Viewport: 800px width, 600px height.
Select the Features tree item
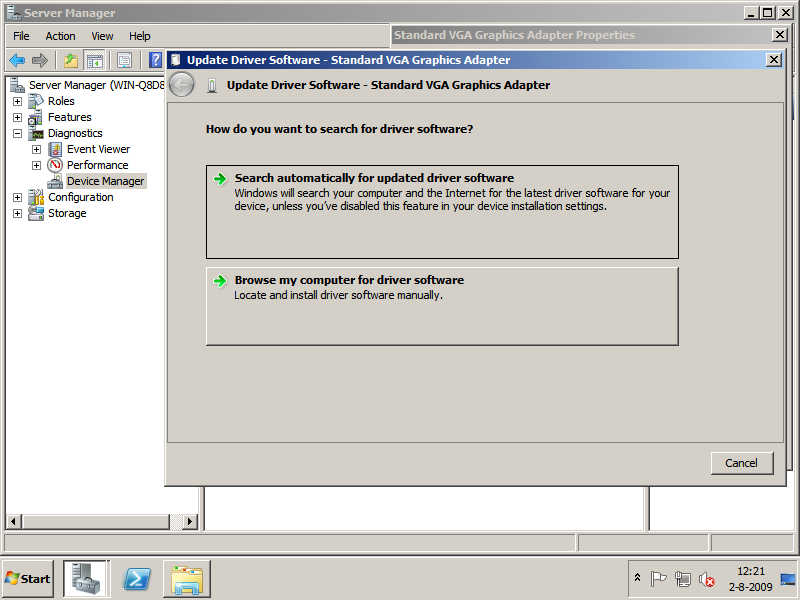[70, 117]
